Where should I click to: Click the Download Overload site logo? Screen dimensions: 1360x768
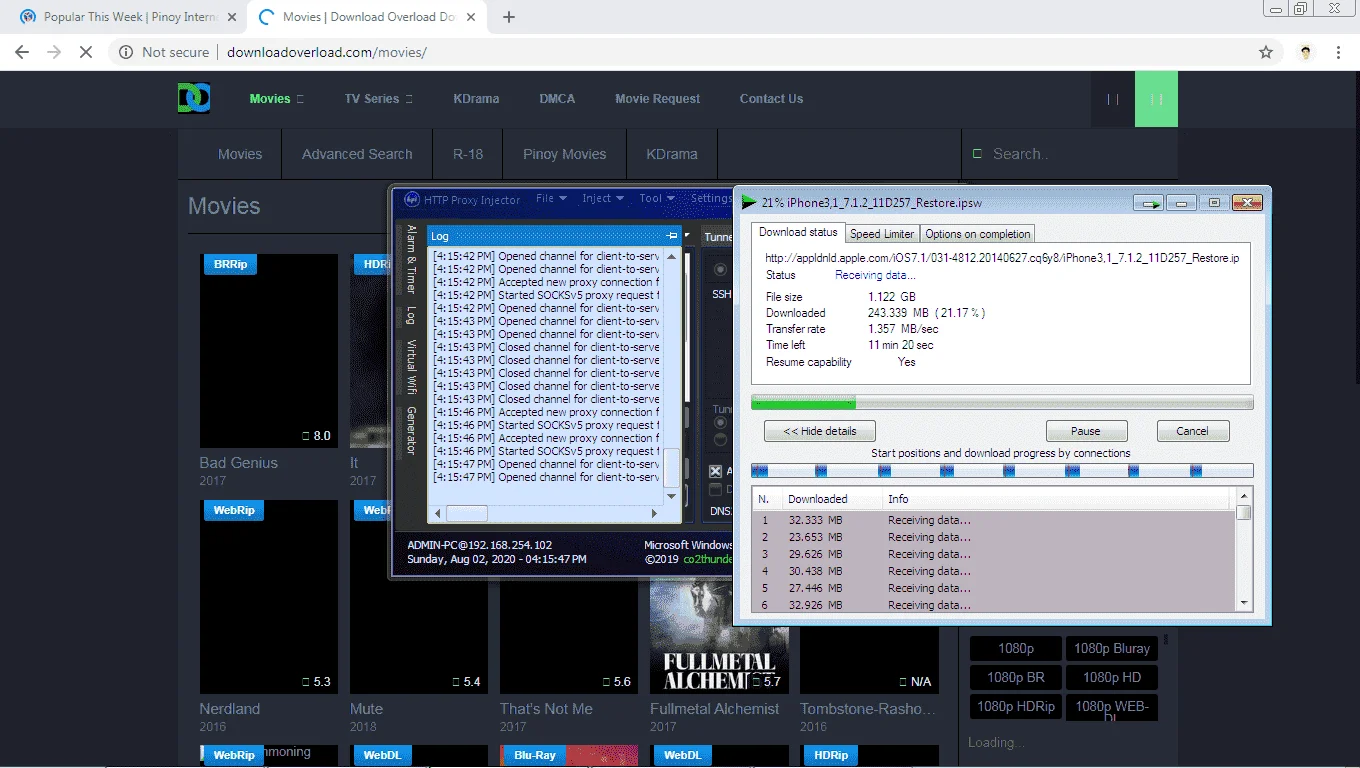[x=194, y=98]
